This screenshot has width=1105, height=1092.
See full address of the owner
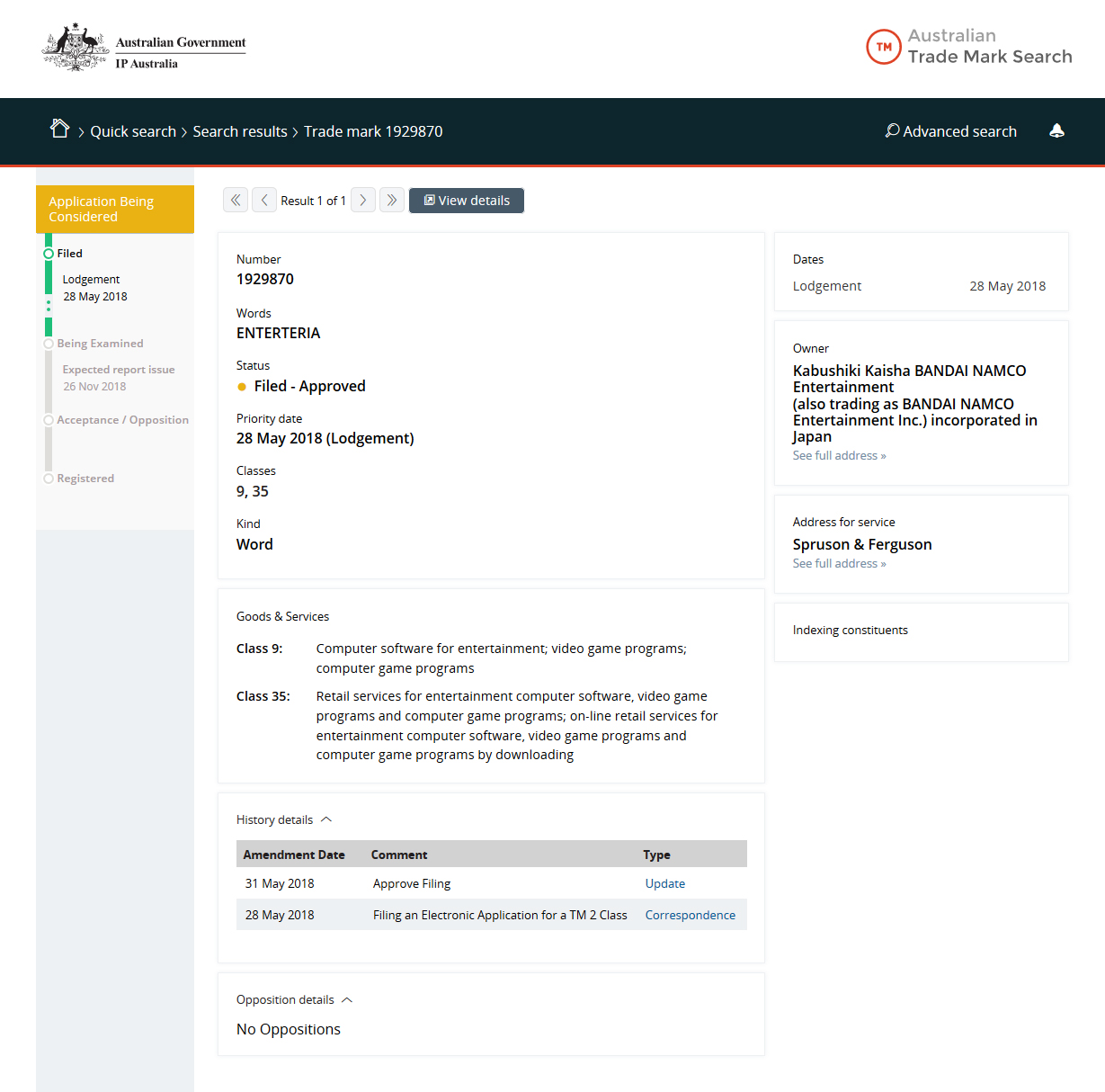(839, 456)
